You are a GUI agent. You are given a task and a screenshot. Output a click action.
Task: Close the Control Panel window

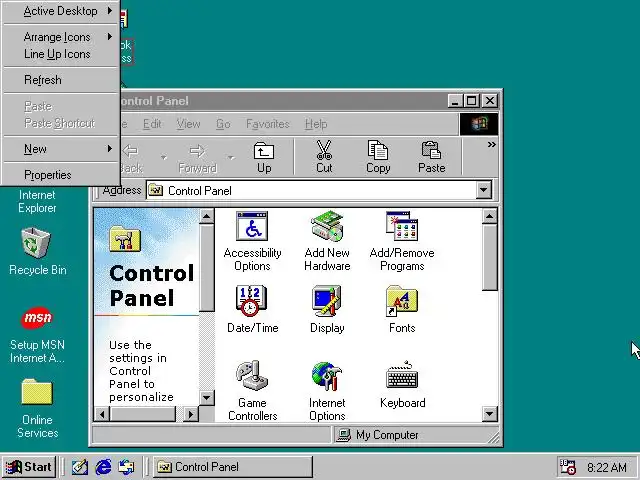pos(490,100)
